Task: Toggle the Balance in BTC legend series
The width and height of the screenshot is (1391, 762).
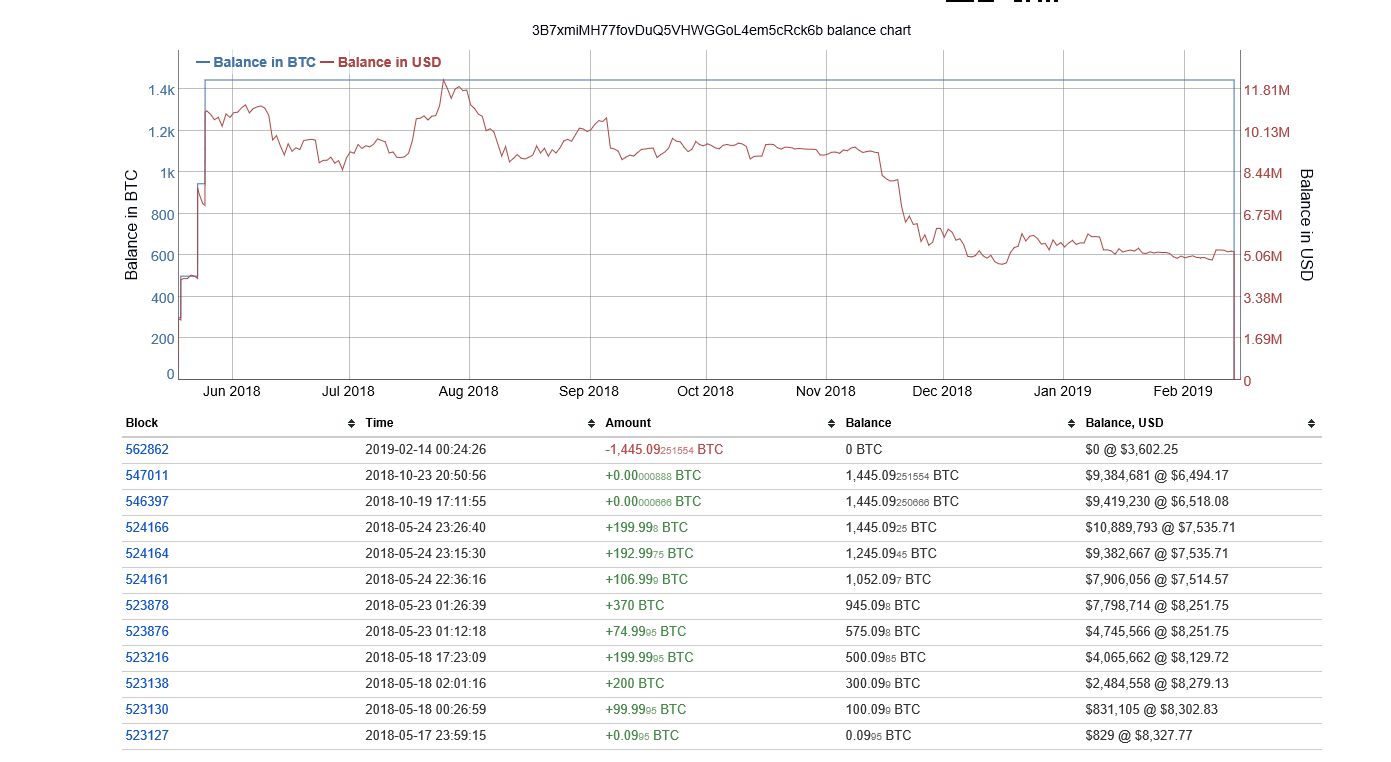Action: 257,62
